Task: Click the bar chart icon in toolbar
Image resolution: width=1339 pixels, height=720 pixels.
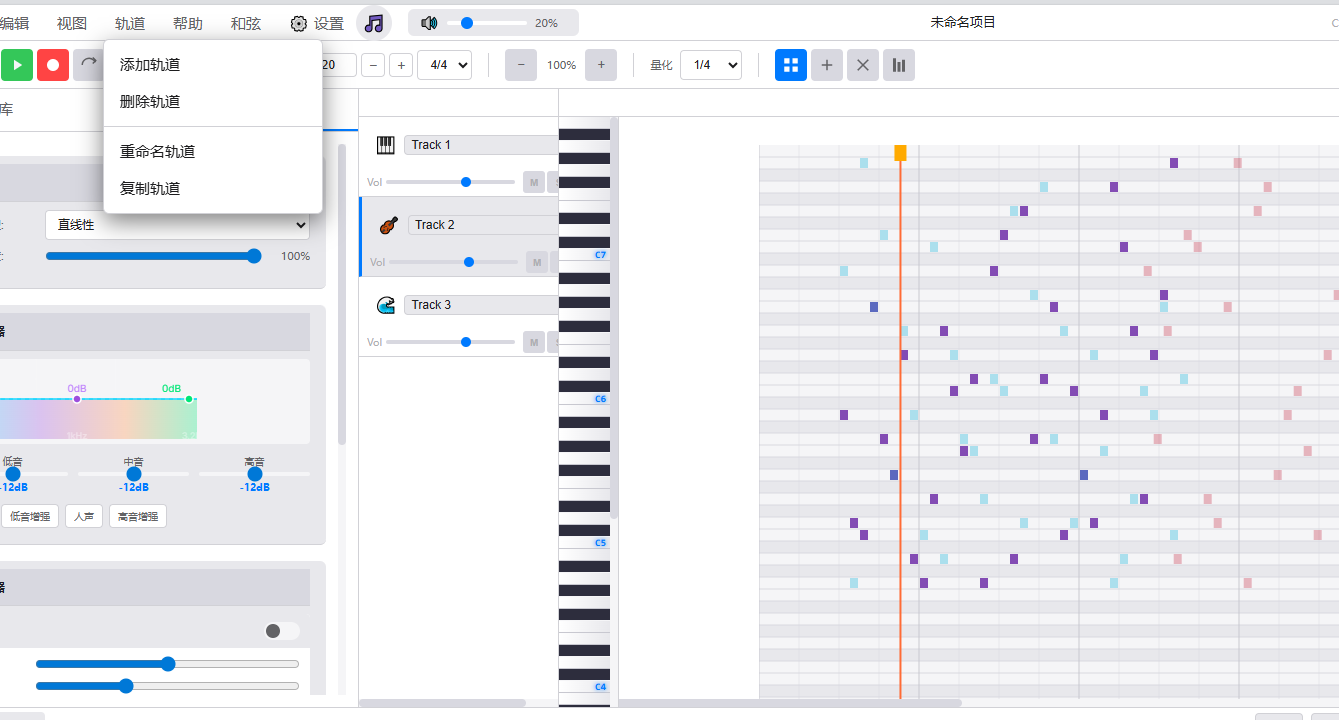Action: tap(899, 65)
